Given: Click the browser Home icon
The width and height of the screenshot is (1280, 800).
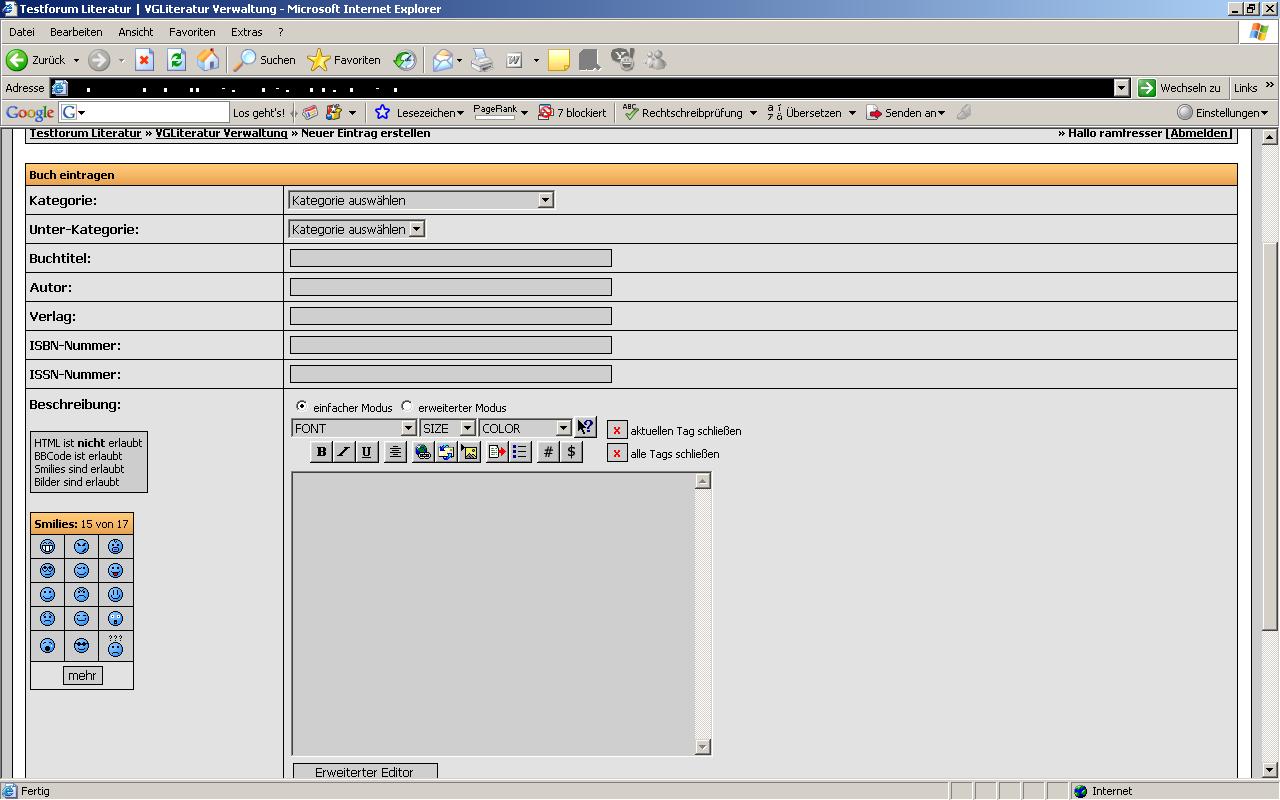Looking at the screenshot, I should point(208,60).
